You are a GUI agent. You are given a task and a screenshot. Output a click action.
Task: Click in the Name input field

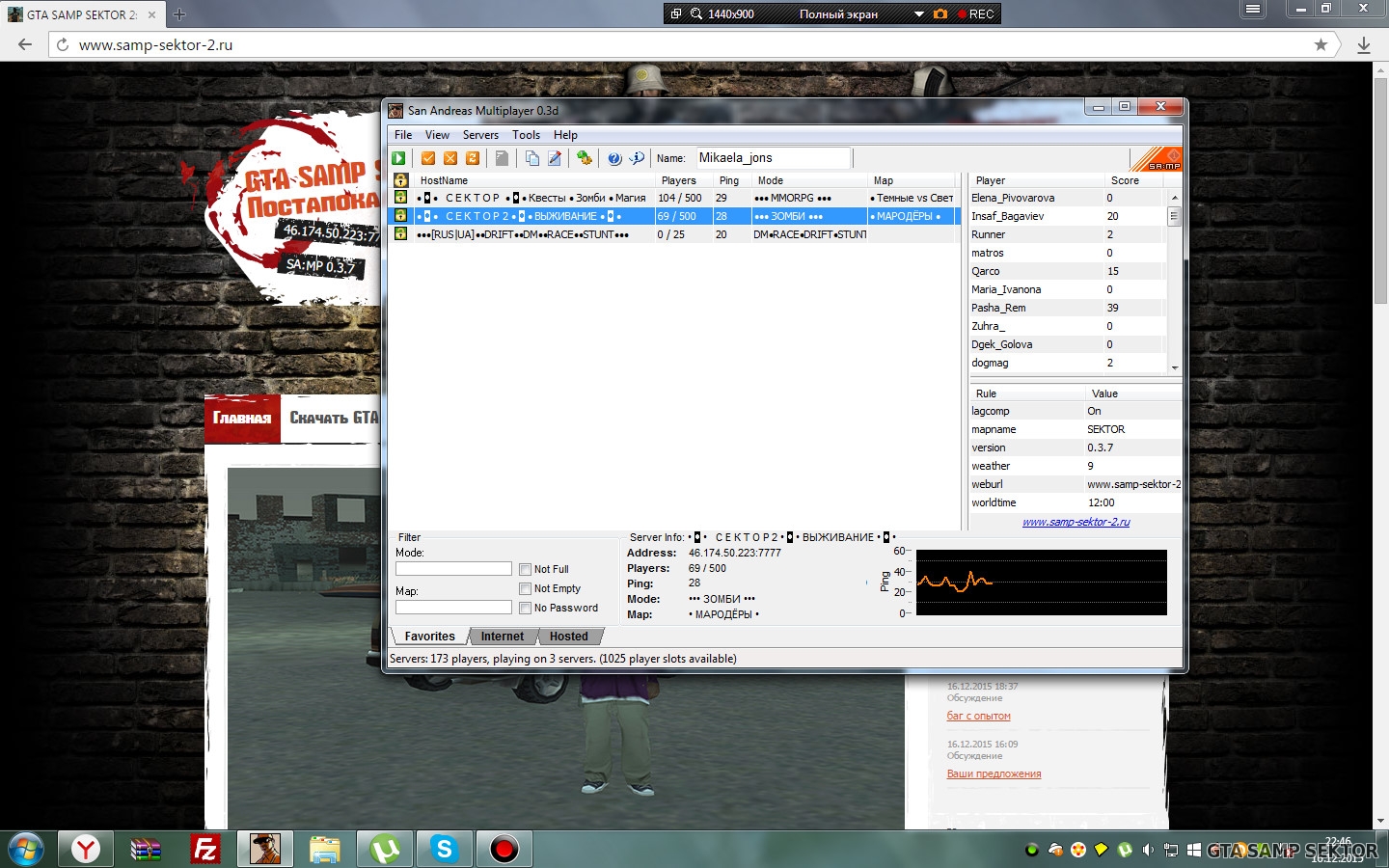773,158
